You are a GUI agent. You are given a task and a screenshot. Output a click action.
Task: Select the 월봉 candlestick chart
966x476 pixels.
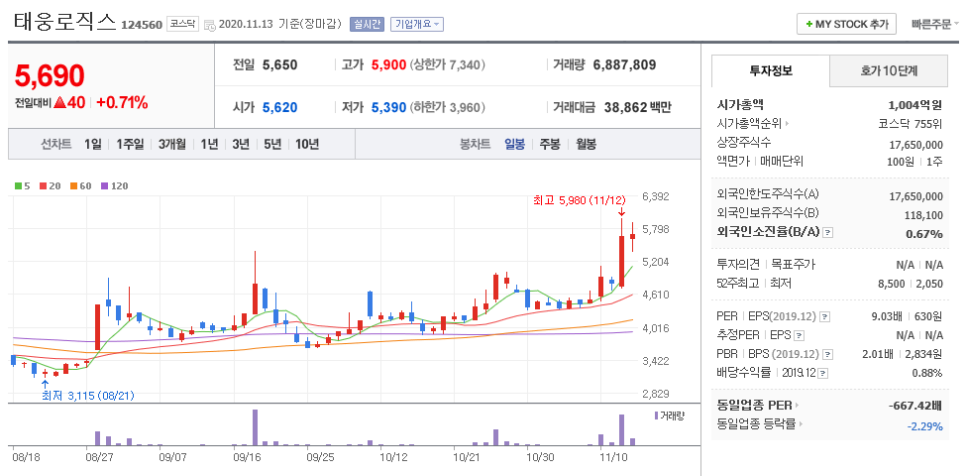586,145
